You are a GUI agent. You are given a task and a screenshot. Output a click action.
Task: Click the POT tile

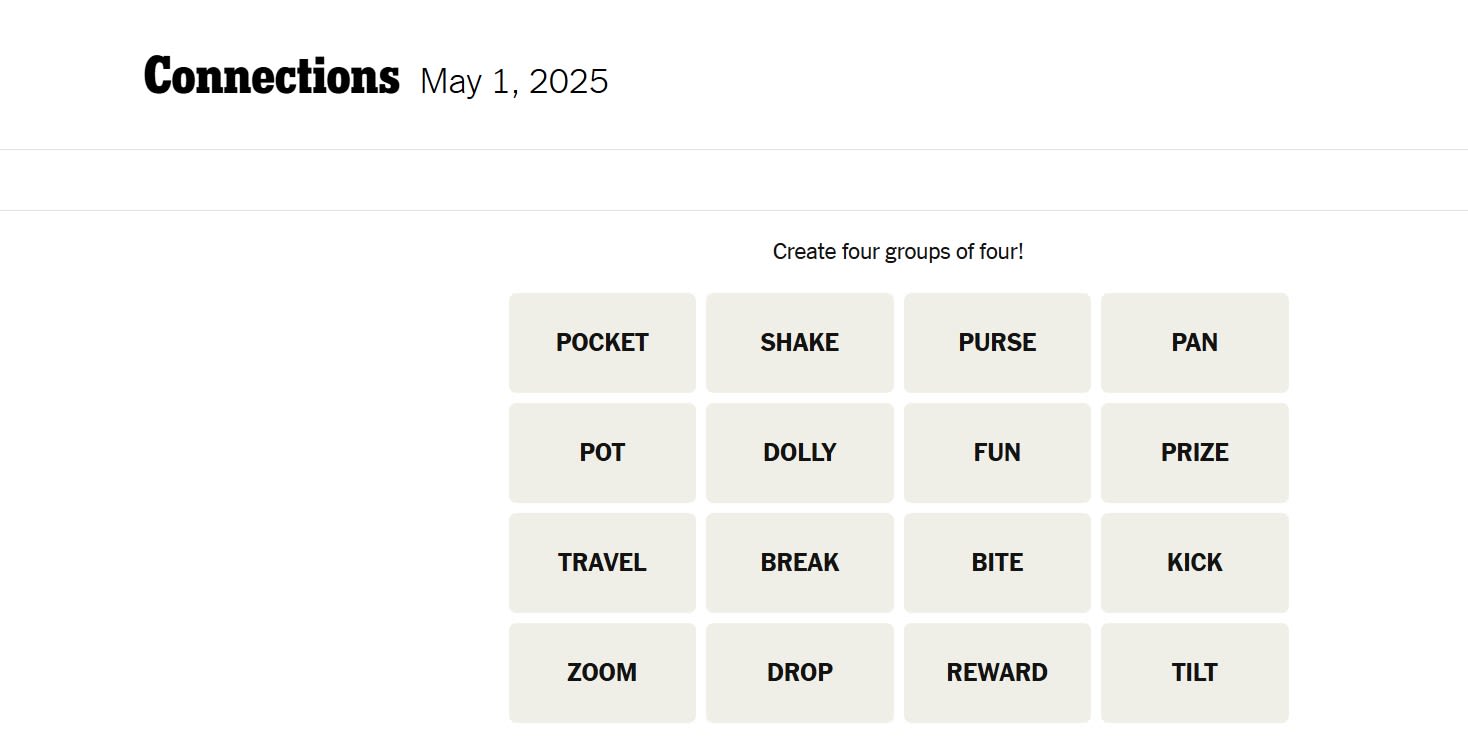click(x=601, y=452)
